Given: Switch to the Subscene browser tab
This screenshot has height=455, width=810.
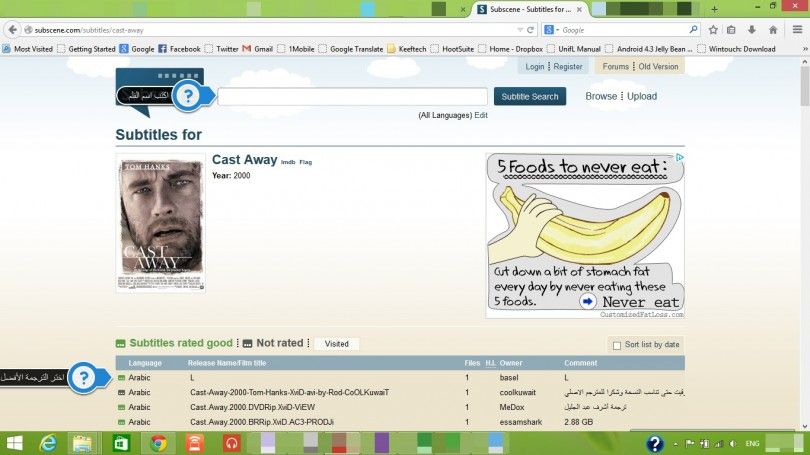Looking at the screenshot, I should pyautogui.click(x=523, y=9).
